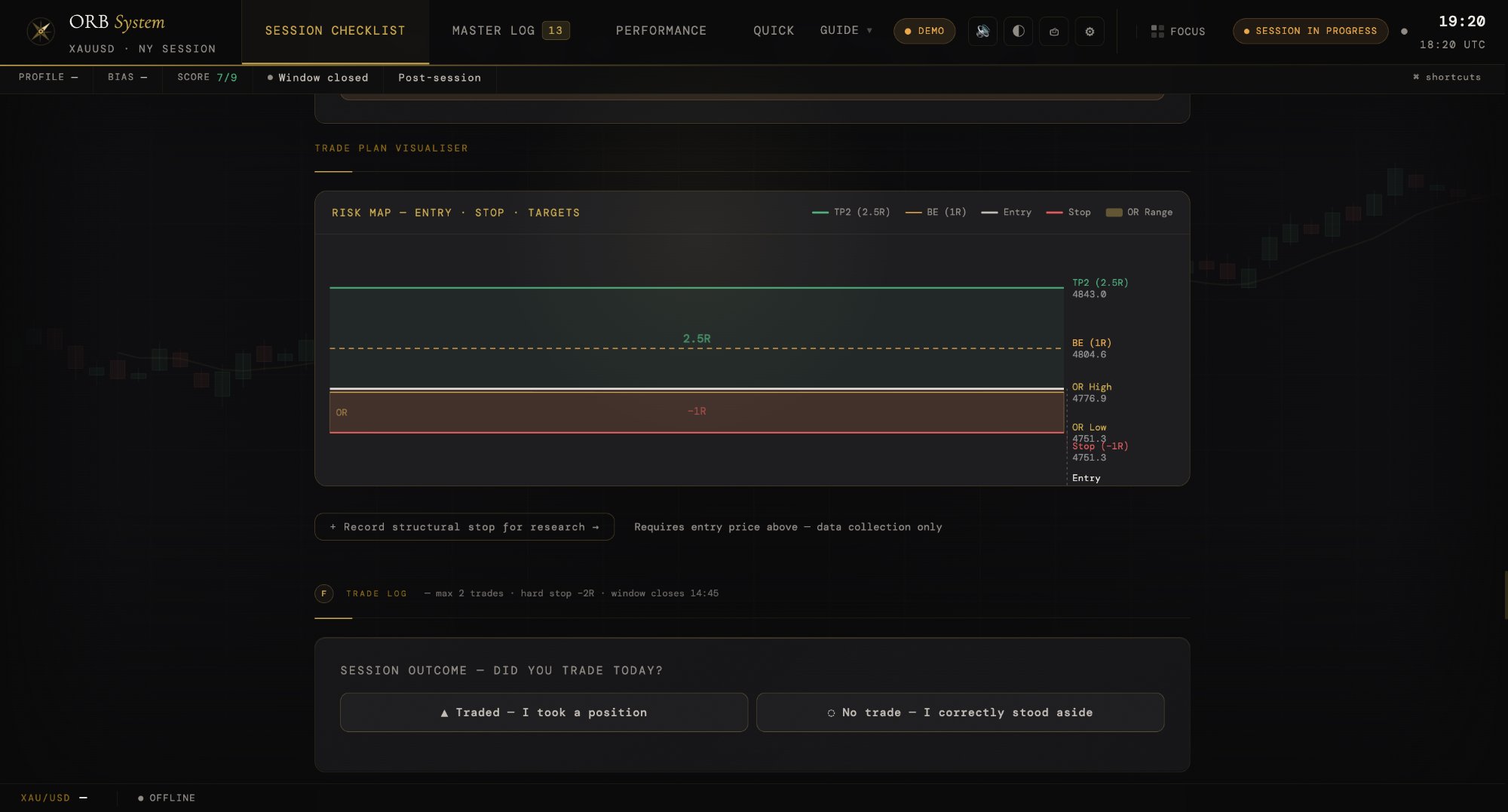1508x812 pixels.
Task: Click the ORB System compass logo
Action: tap(41, 32)
